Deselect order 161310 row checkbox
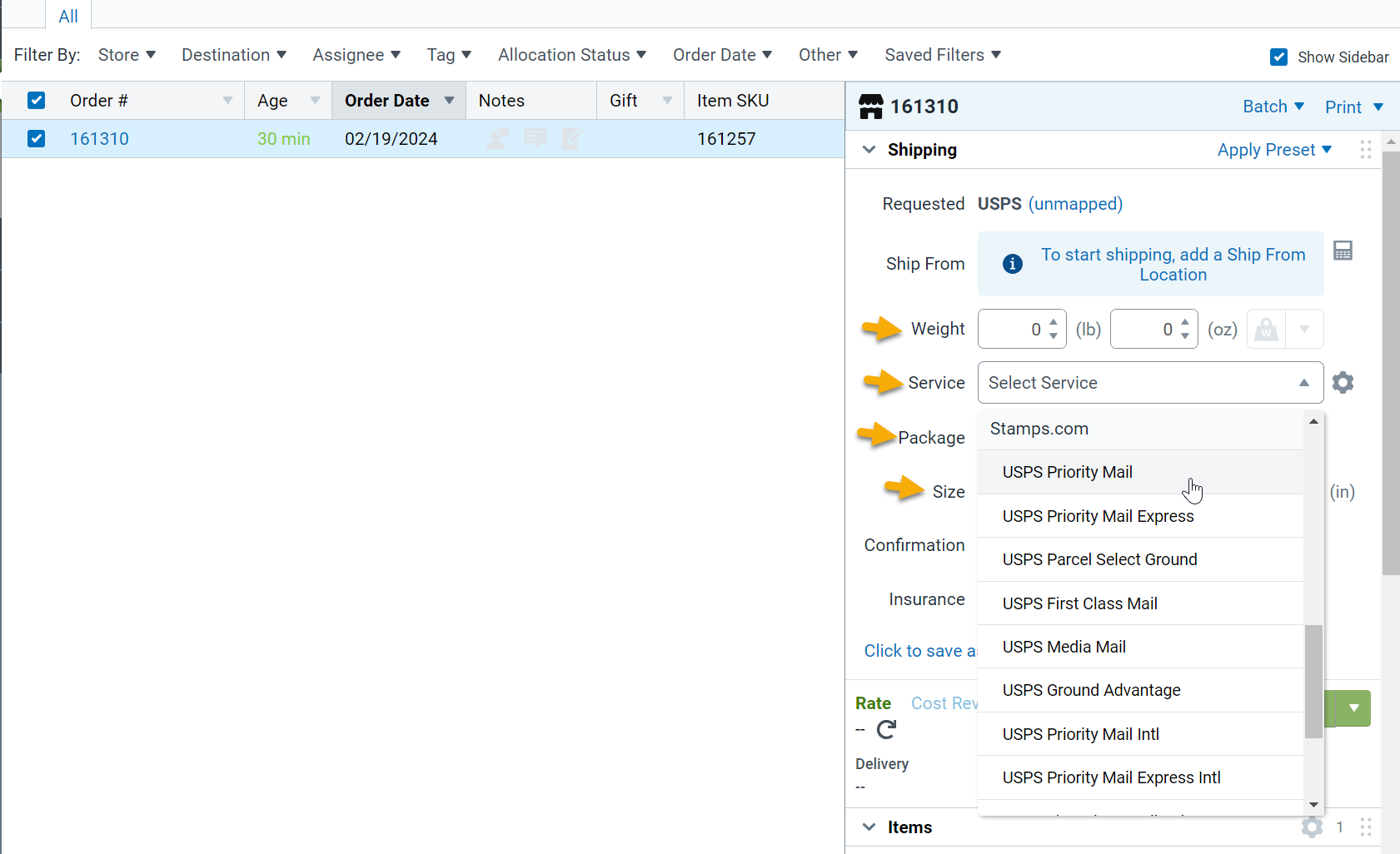This screenshot has height=854, width=1400. [36, 139]
